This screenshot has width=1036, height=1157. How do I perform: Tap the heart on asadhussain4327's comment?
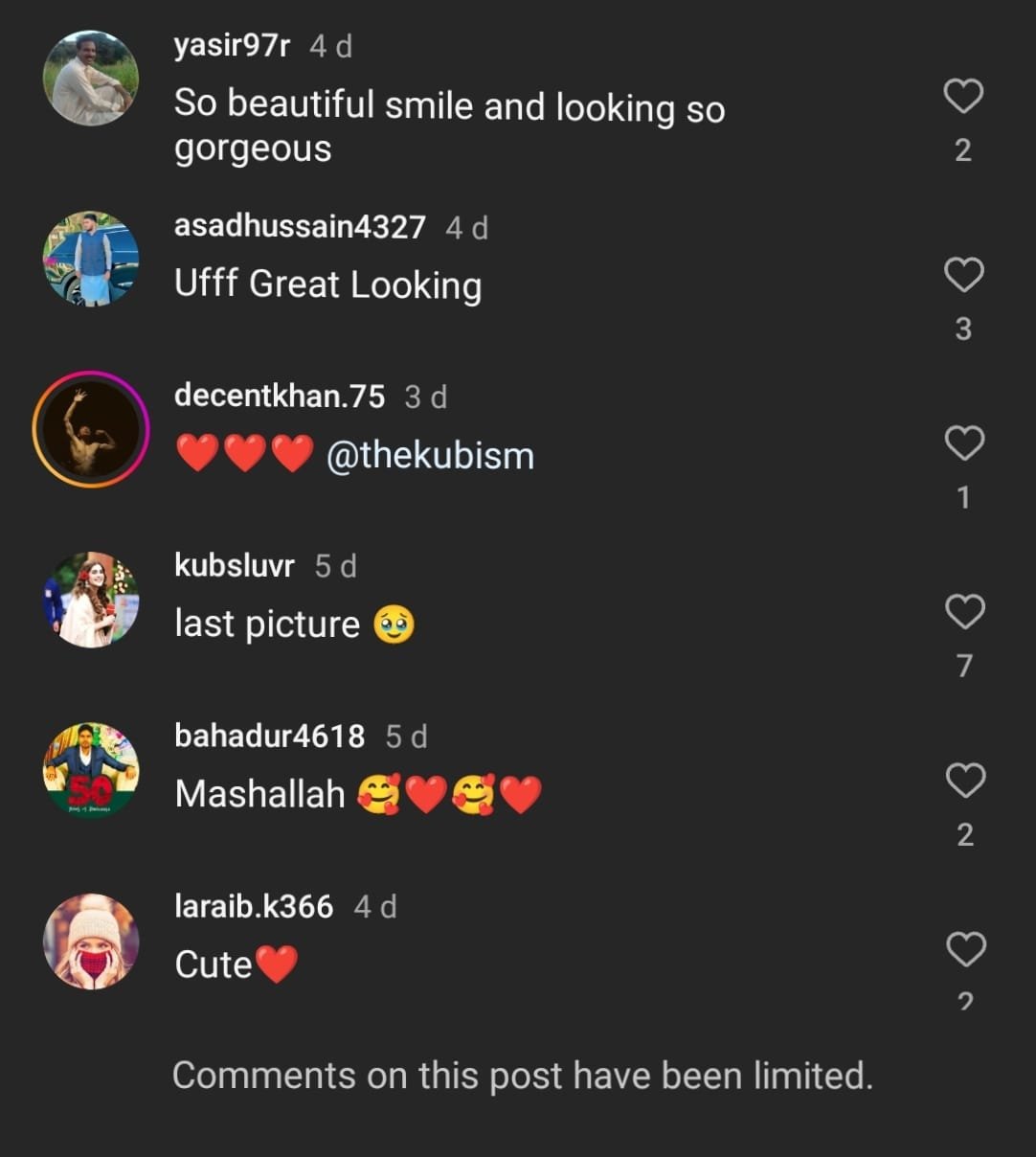click(x=963, y=276)
